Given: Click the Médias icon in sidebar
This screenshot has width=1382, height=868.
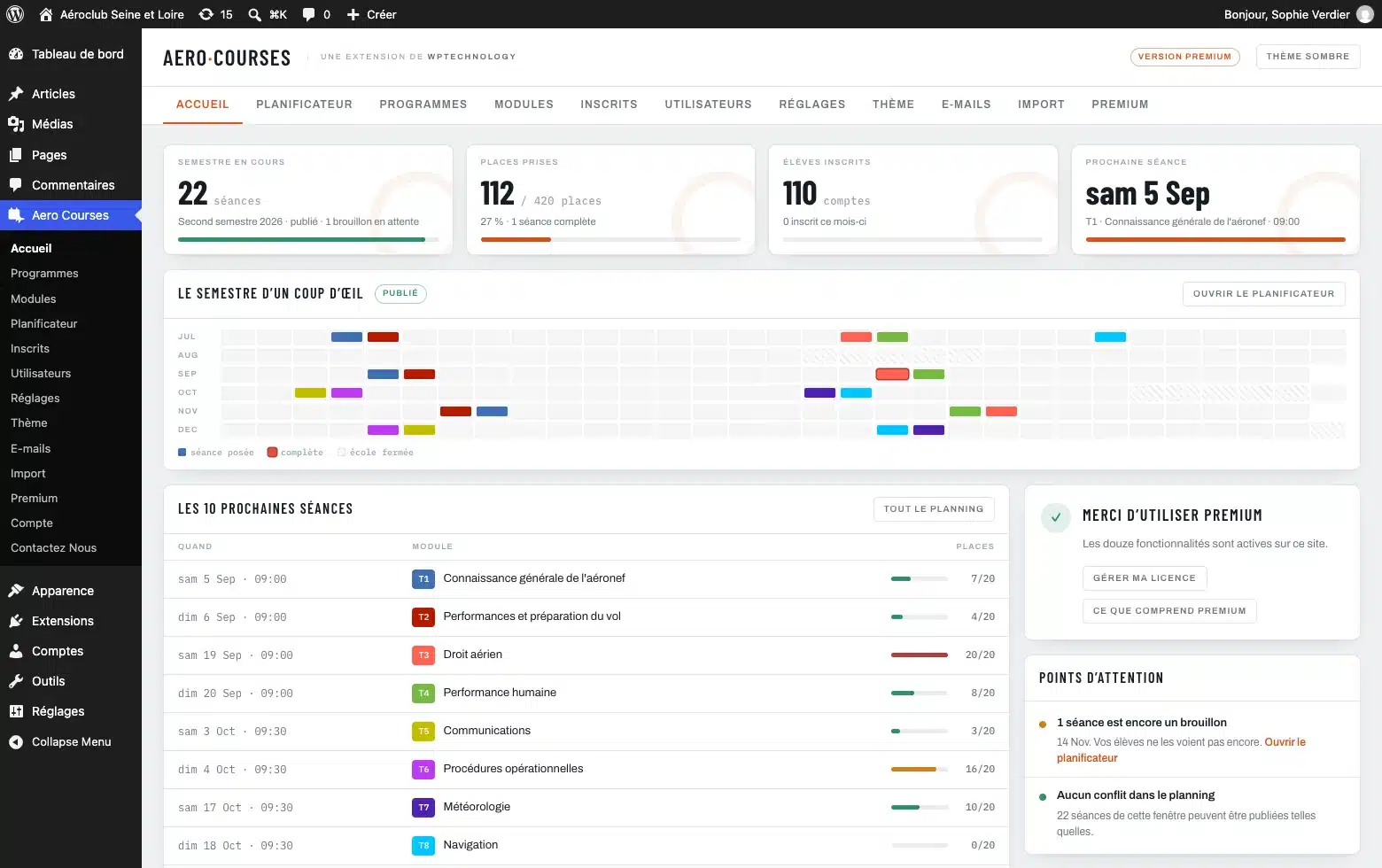Looking at the screenshot, I should 16,124.
